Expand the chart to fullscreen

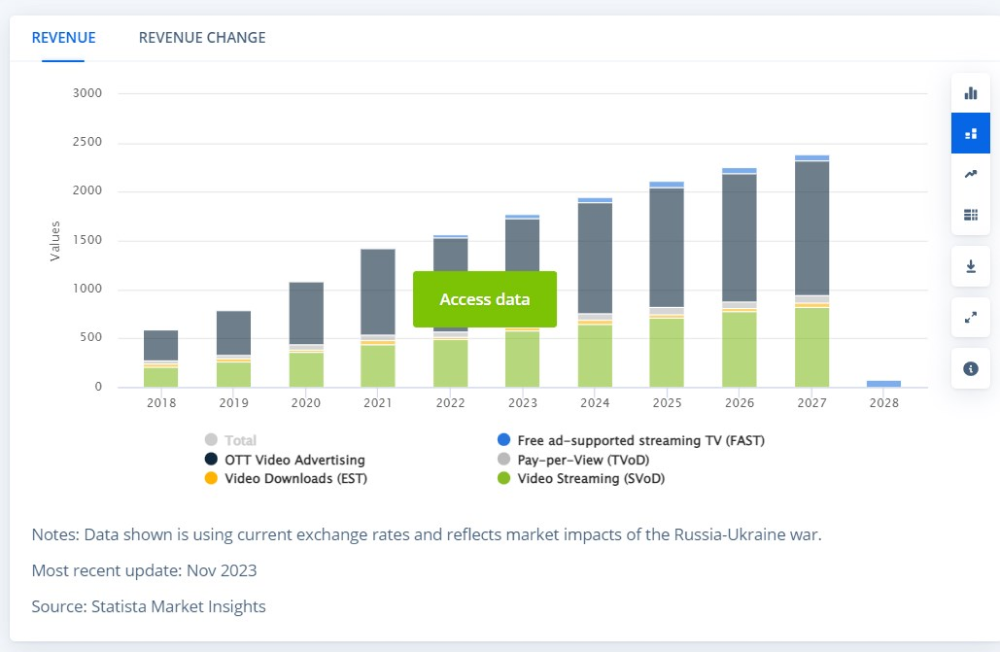970,317
